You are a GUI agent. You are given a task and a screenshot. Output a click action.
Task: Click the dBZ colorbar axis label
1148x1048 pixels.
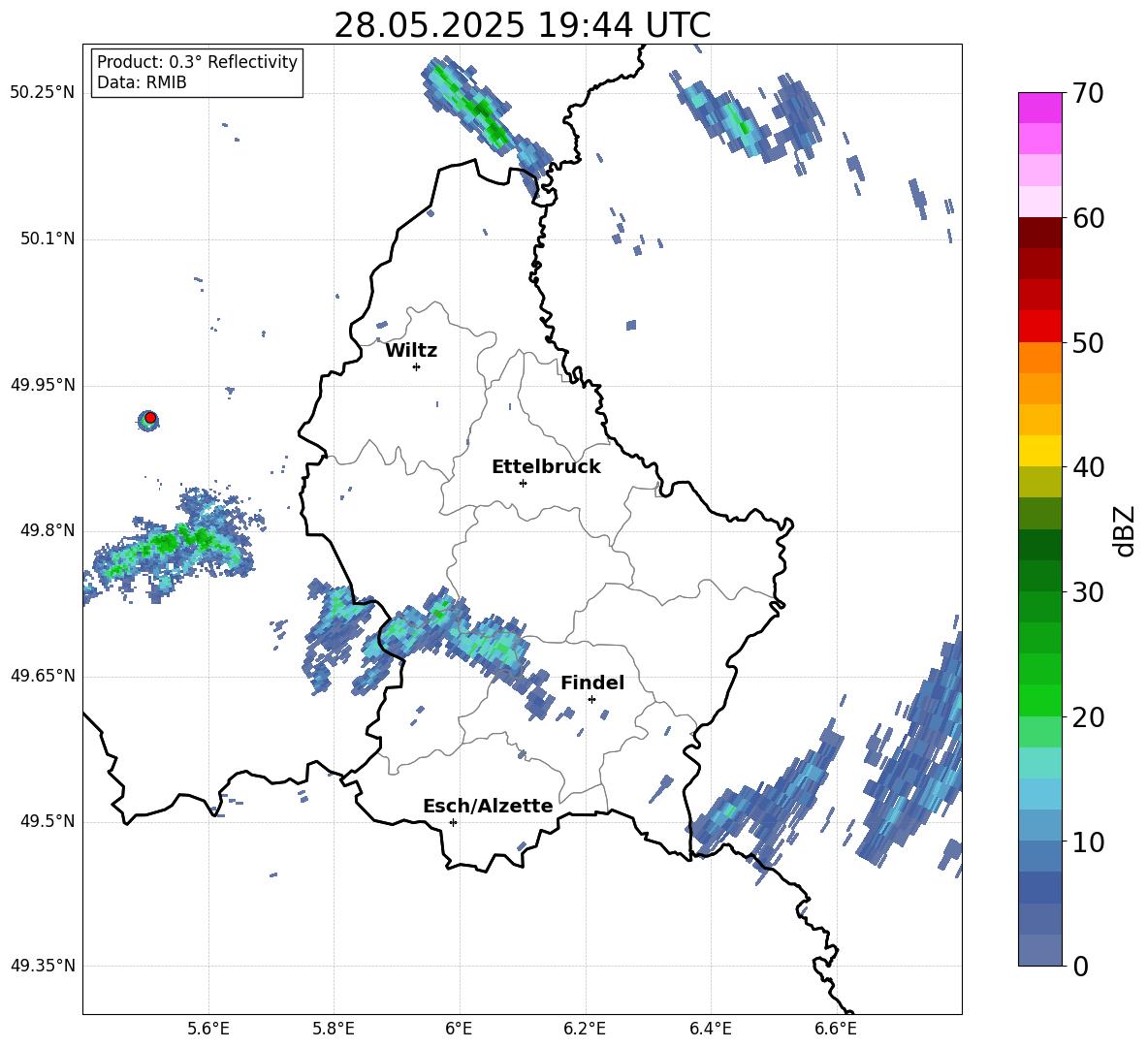click(x=1126, y=530)
